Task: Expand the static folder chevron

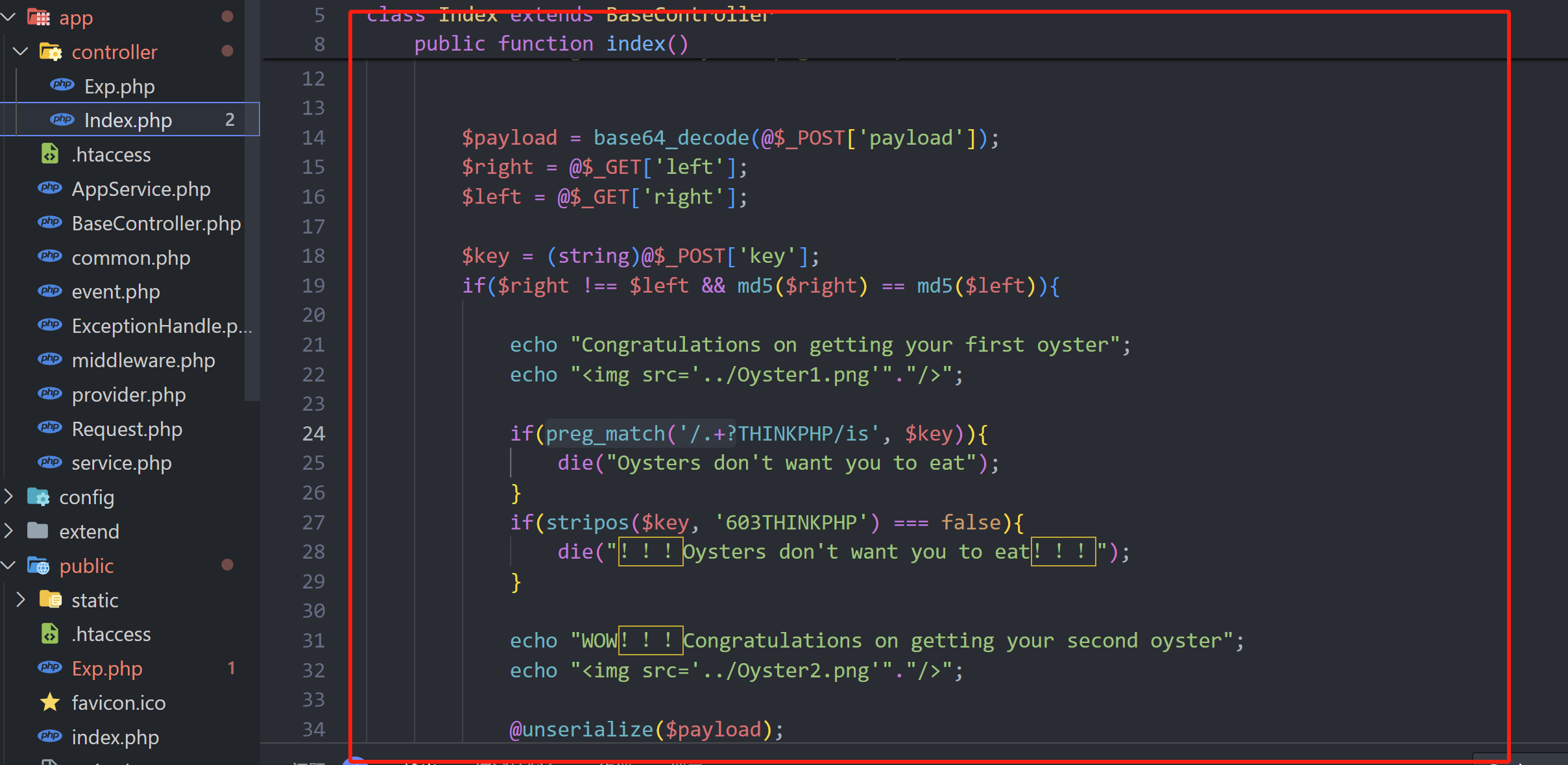Action: (x=21, y=600)
